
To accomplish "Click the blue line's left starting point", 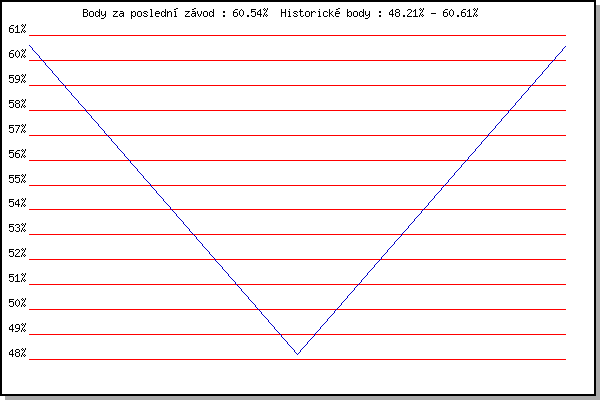I will [x=29, y=46].
